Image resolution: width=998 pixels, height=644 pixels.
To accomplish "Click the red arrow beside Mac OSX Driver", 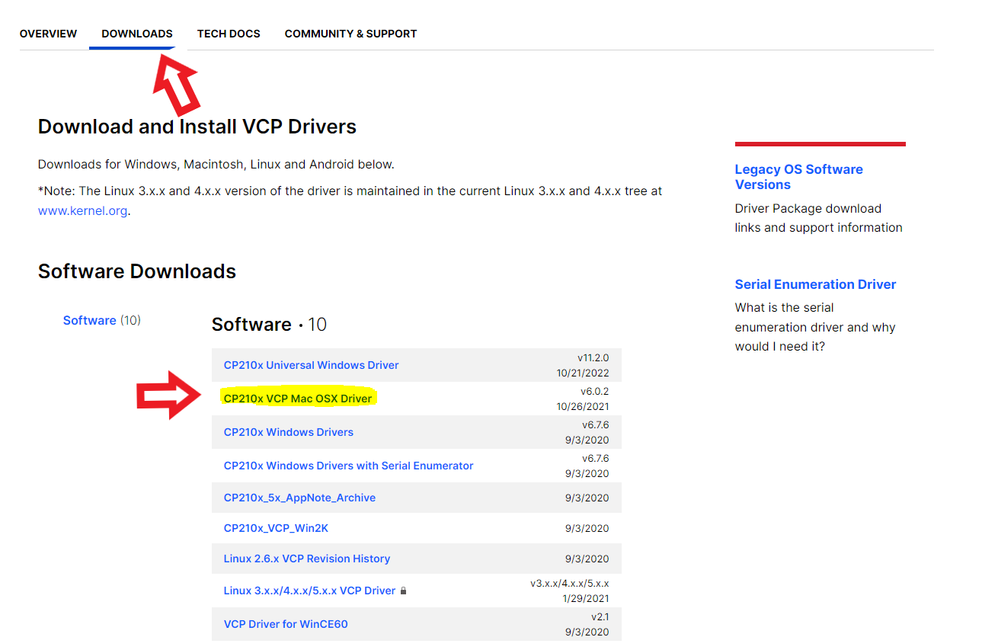I will 169,395.
